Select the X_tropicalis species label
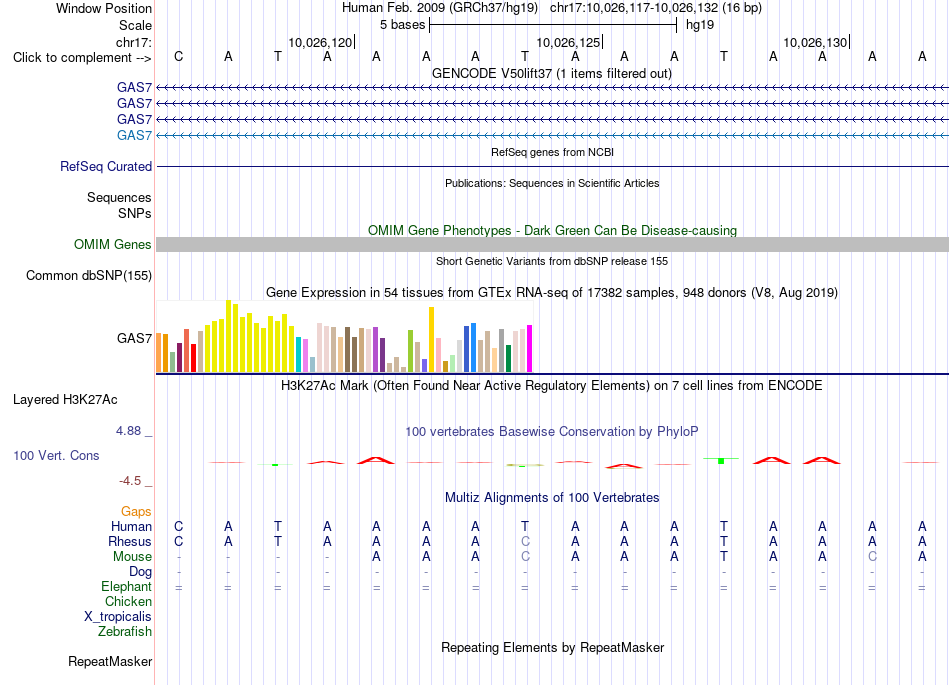950x685 pixels. pyautogui.click(x=118, y=617)
